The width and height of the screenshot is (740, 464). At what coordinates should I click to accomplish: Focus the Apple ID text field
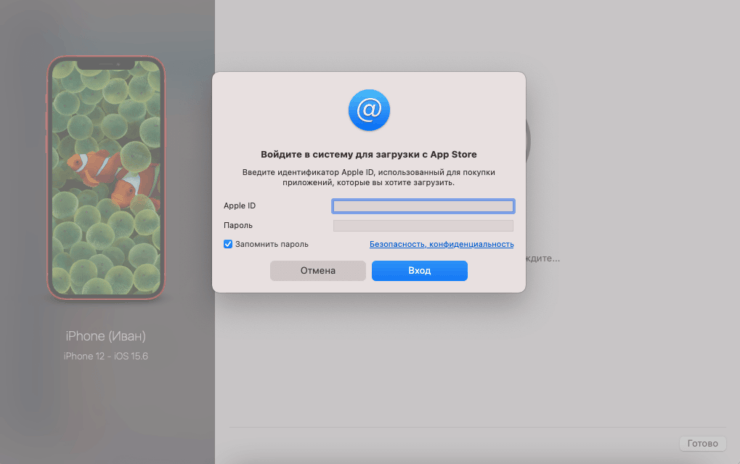(423, 206)
